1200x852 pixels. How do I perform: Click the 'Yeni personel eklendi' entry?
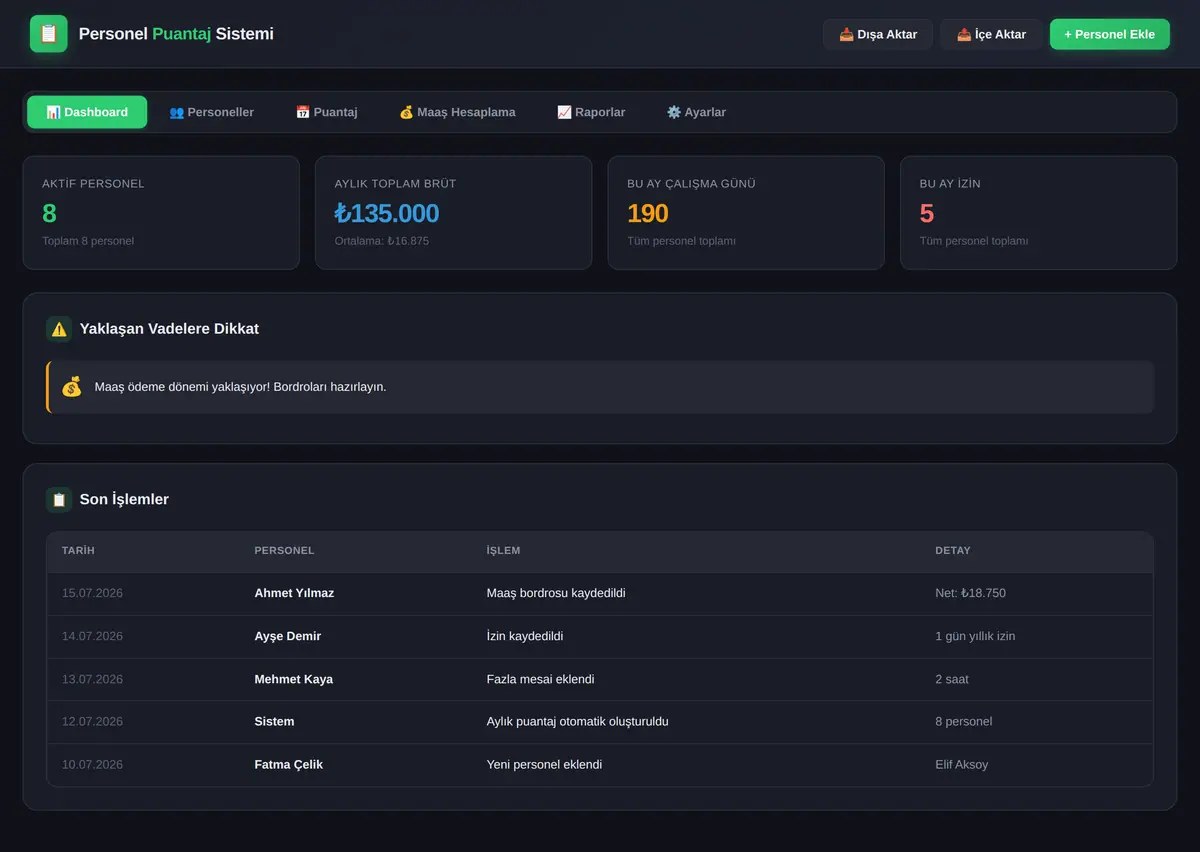545,765
